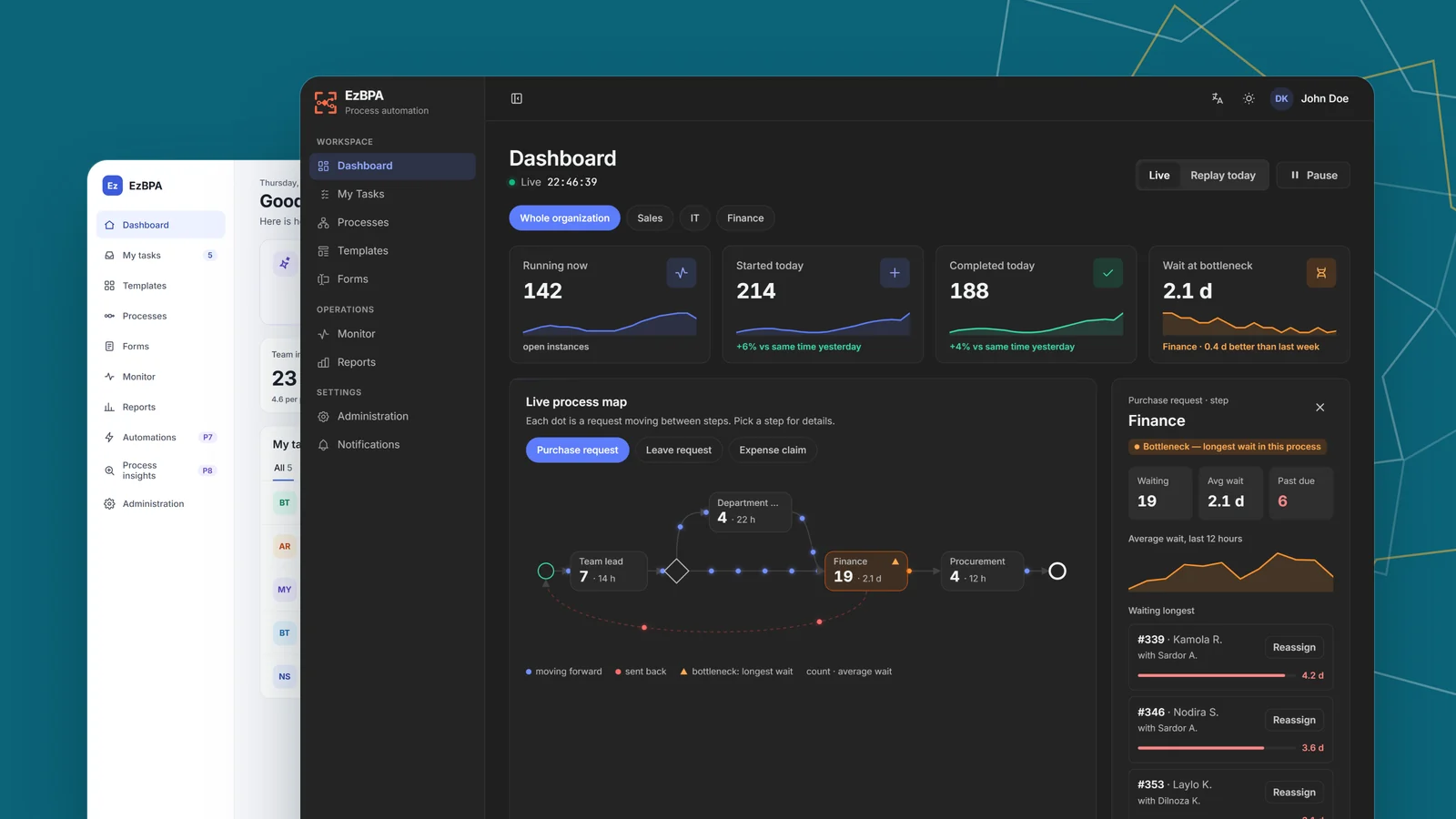Viewport: 1456px width, 819px height.
Task: Collapse sidebar using the panel toggle icon
Action: 516,98
